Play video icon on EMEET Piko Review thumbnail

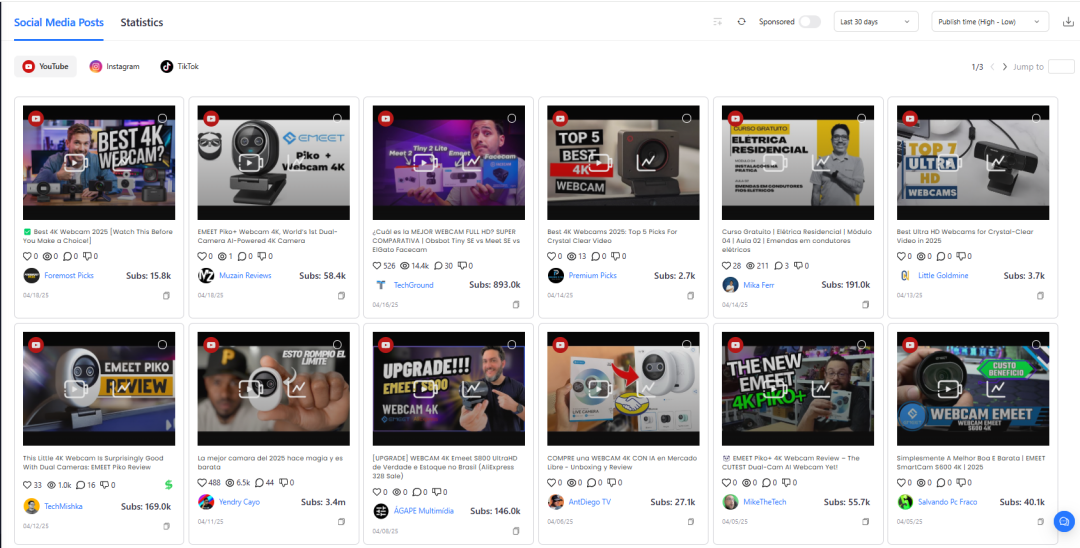[75, 388]
